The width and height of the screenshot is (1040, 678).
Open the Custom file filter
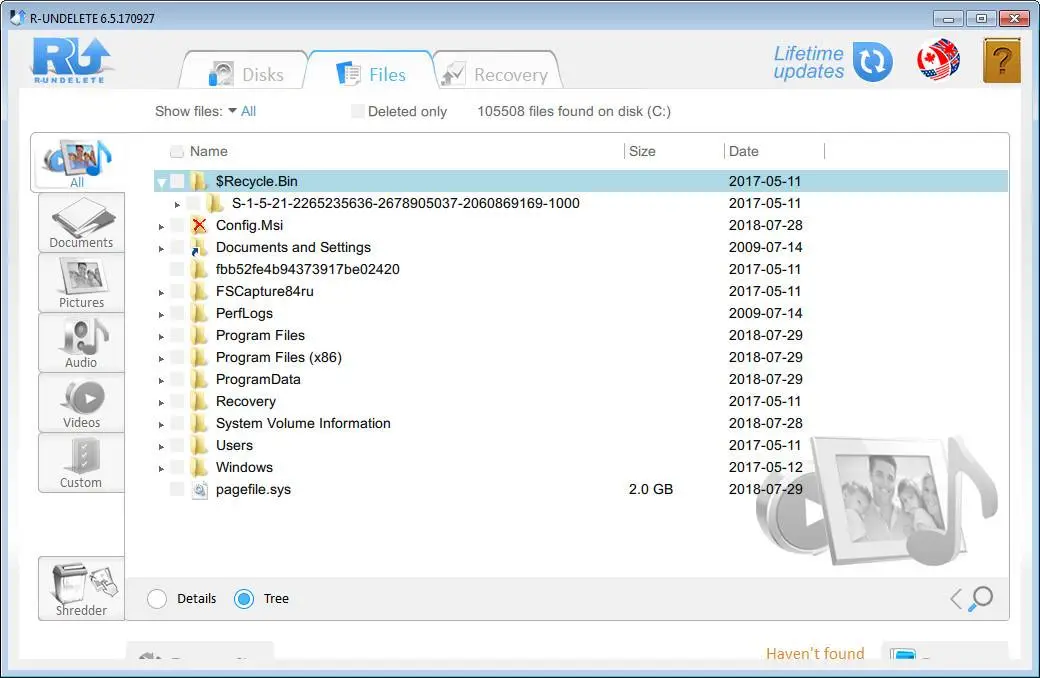click(82, 463)
